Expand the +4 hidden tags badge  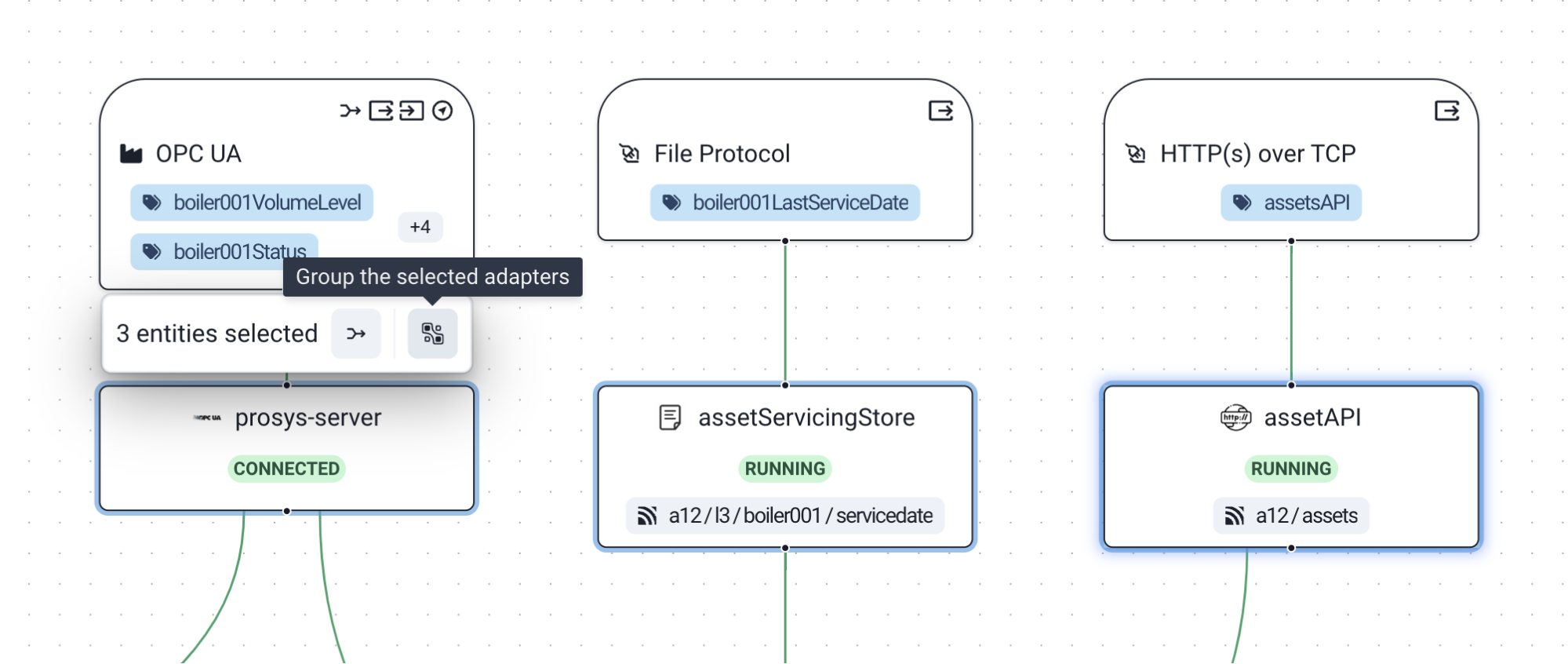[420, 227]
